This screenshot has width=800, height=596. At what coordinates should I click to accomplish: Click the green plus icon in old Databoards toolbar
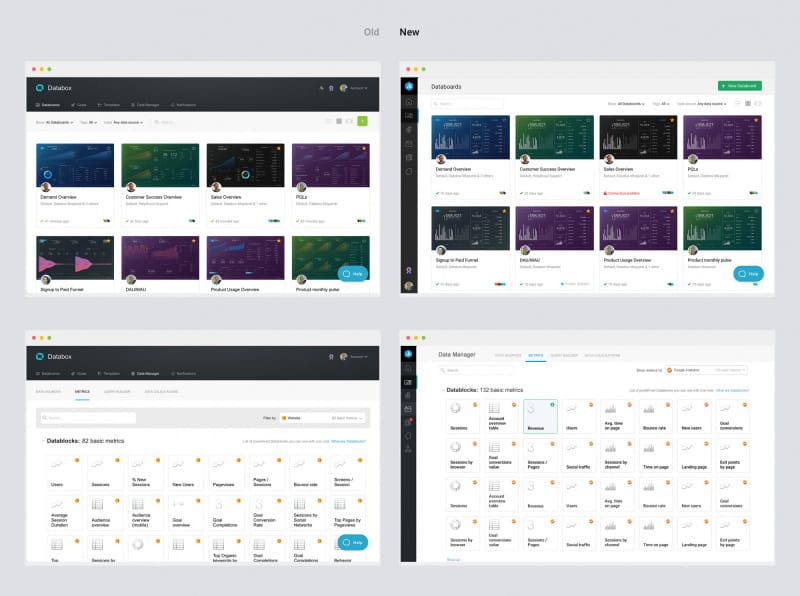pos(363,121)
